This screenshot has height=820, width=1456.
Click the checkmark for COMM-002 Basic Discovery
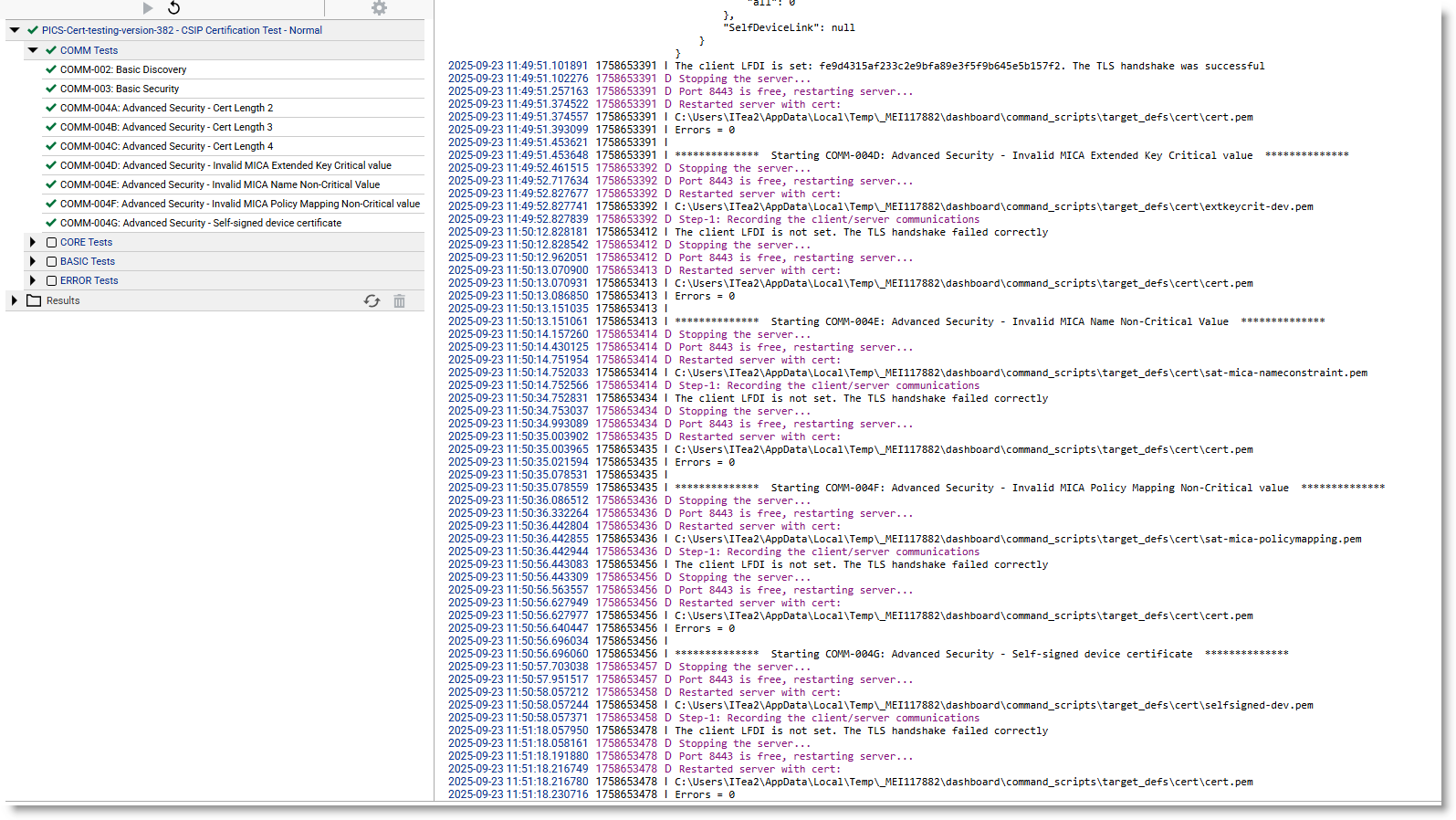point(51,69)
